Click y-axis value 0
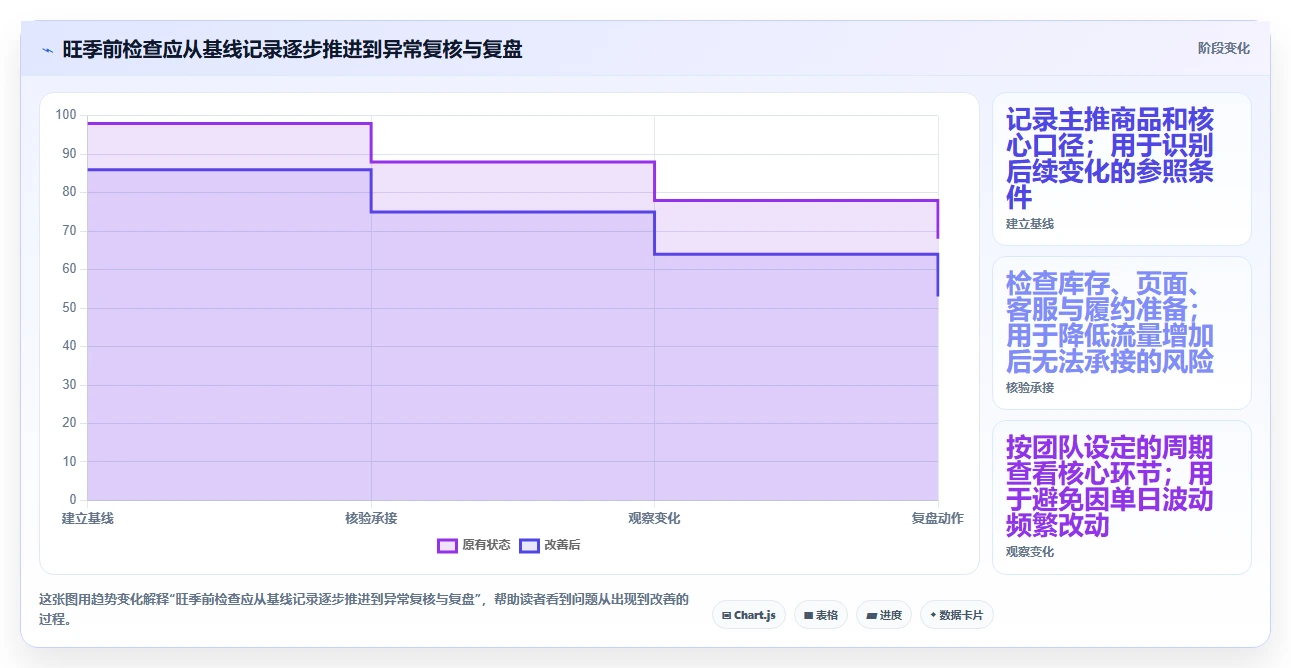 coord(73,499)
